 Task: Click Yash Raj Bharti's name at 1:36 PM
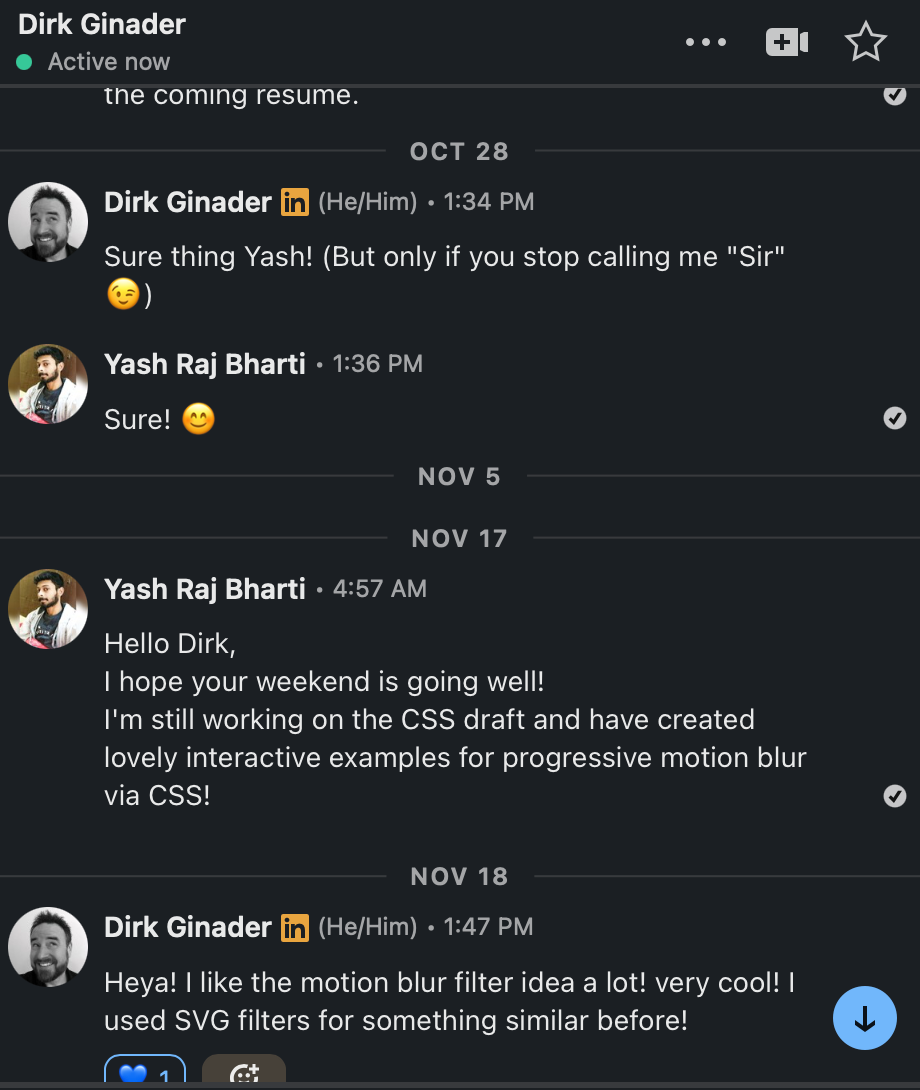pyautogui.click(x=204, y=364)
